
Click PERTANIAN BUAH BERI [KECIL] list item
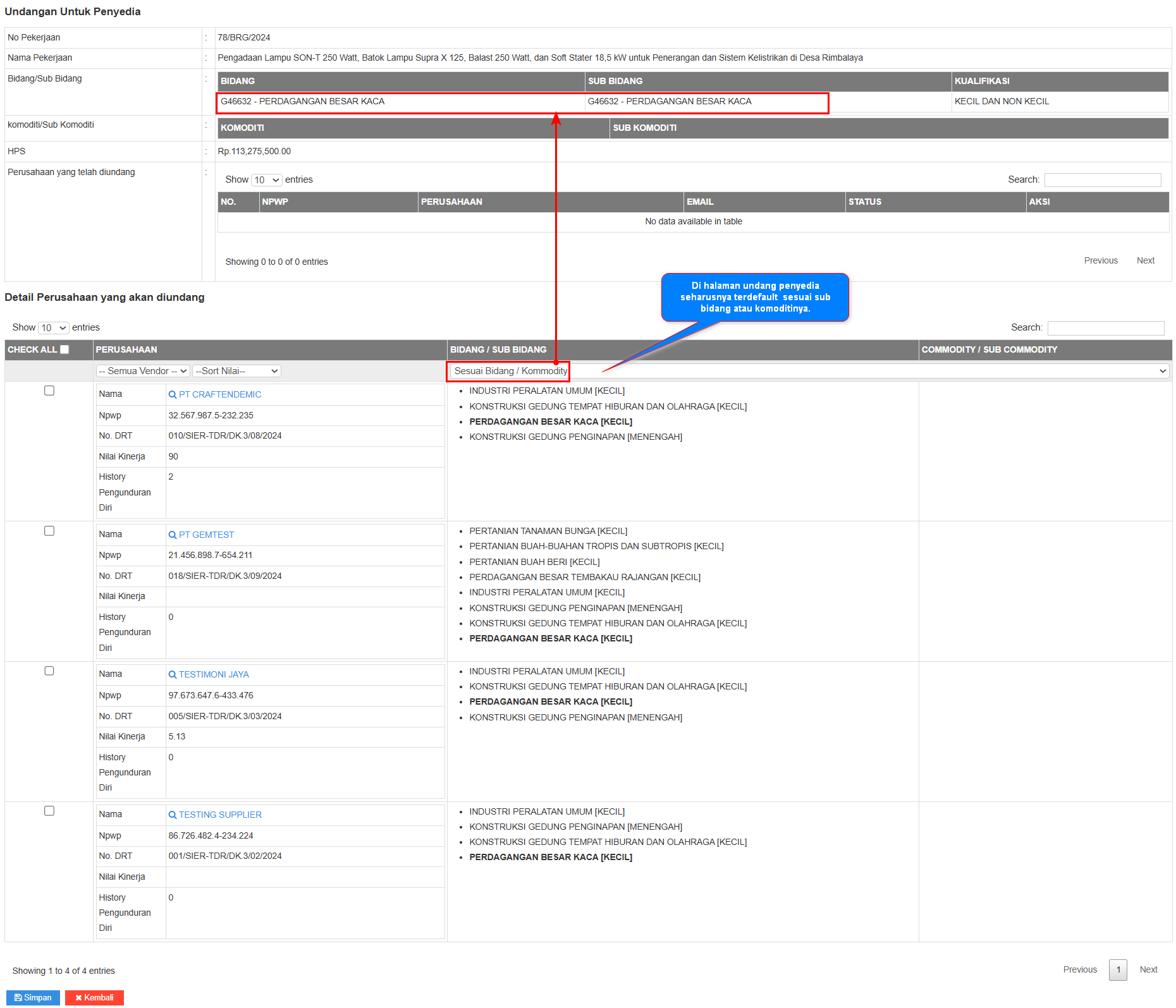click(x=534, y=562)
